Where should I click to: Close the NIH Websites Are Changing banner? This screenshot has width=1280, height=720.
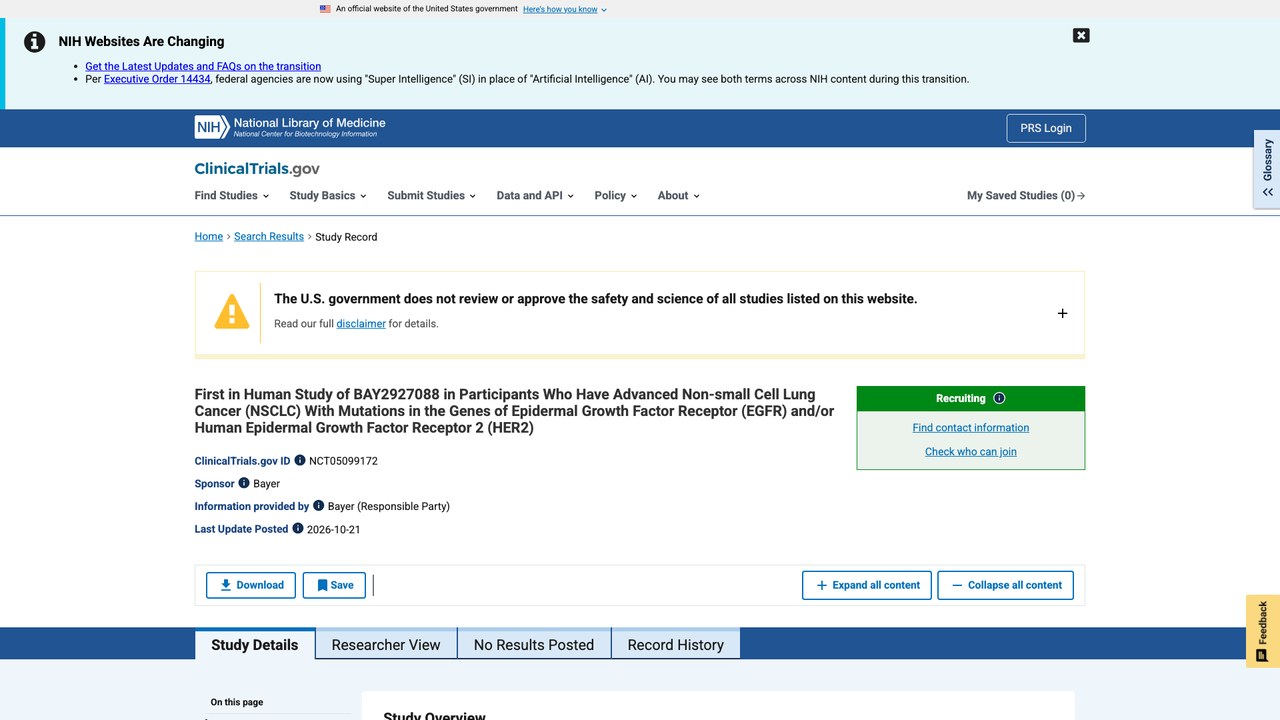1081,35
